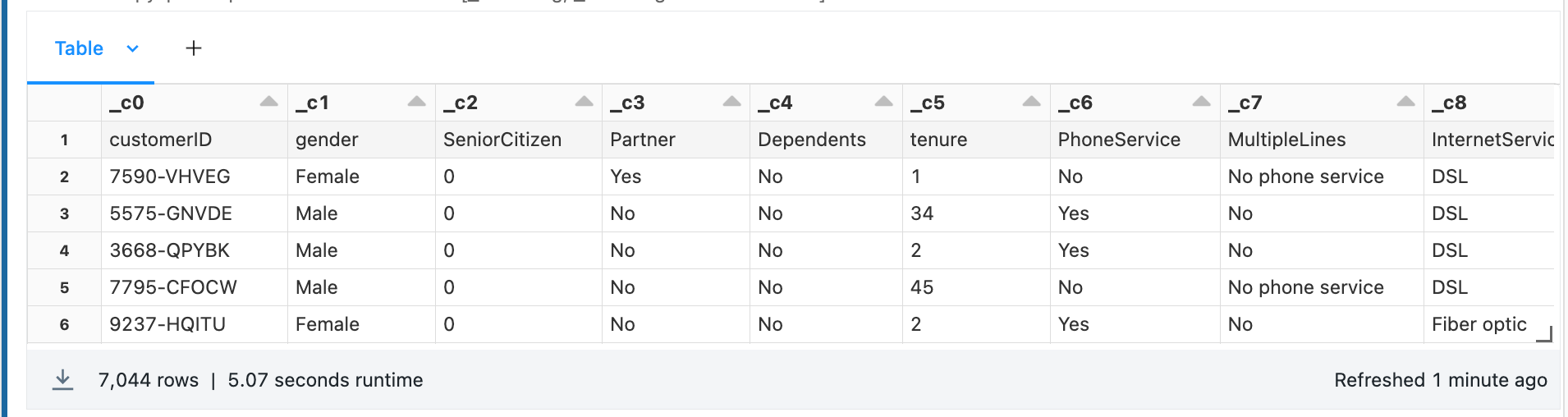Select the Fiber optic cell
The image size is (1568, 417).
click(x=1479, y=324)
